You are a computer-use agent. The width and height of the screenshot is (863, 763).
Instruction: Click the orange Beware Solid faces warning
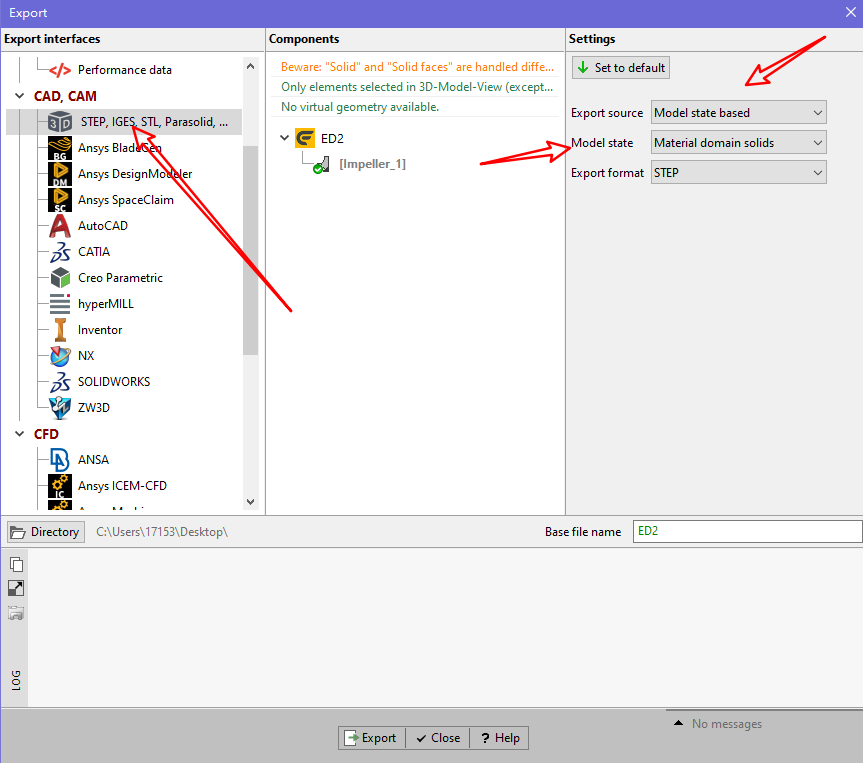tap(417, 67)
